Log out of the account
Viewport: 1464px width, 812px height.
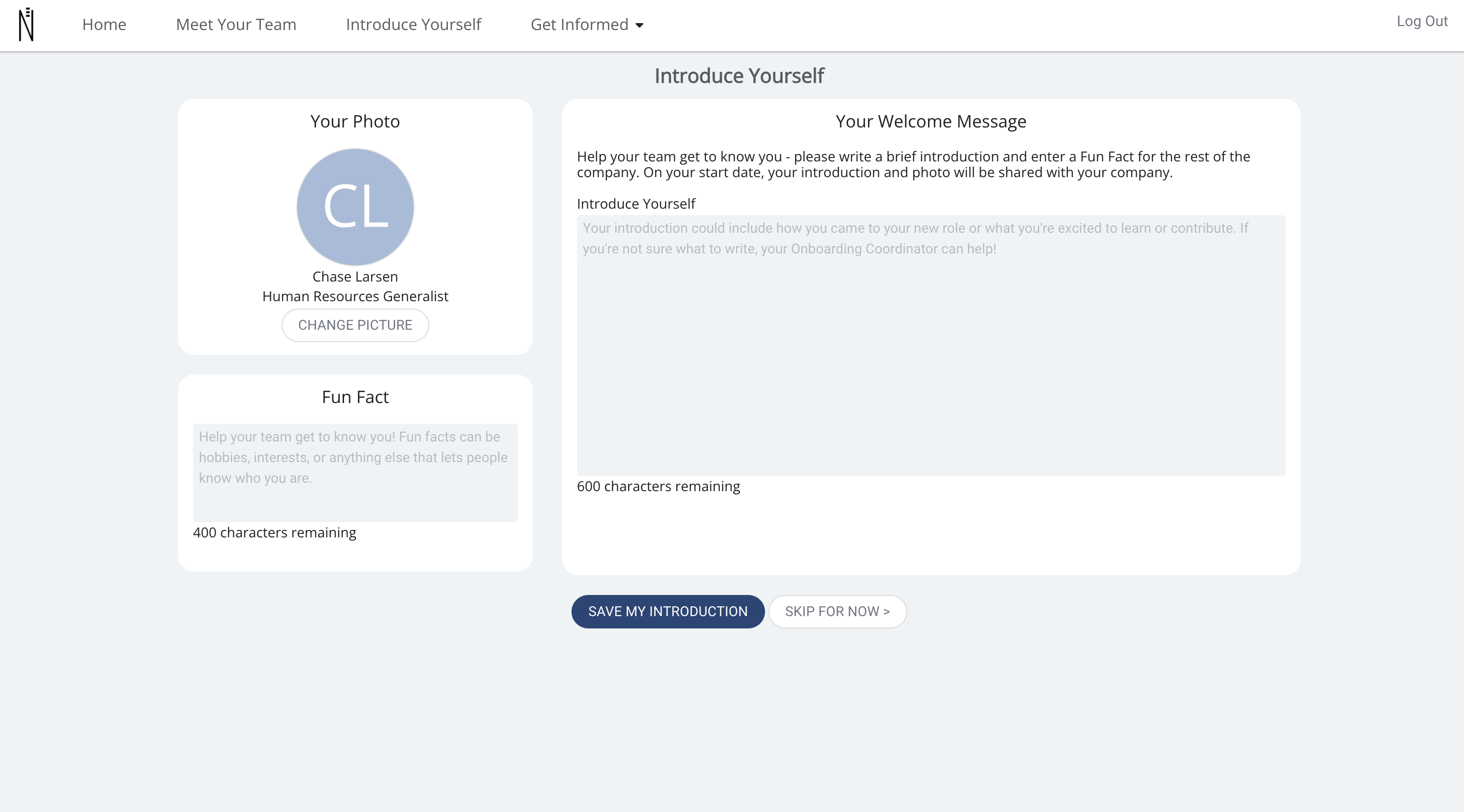click(1422, 21)
